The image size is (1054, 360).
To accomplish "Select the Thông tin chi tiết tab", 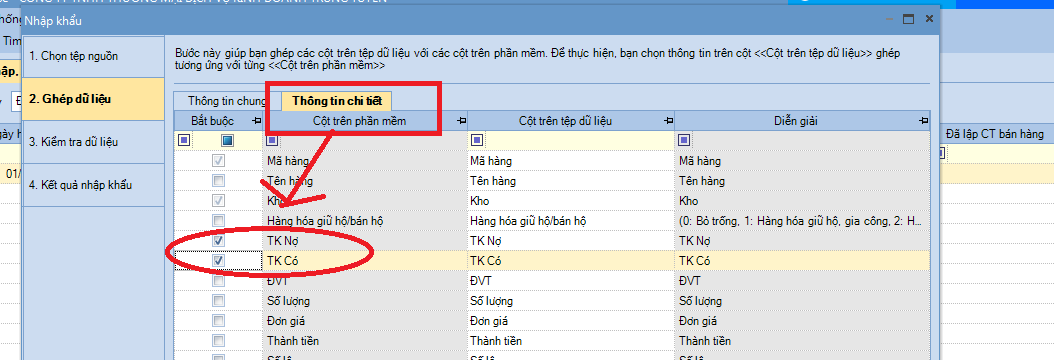I will tap(337, 101).
